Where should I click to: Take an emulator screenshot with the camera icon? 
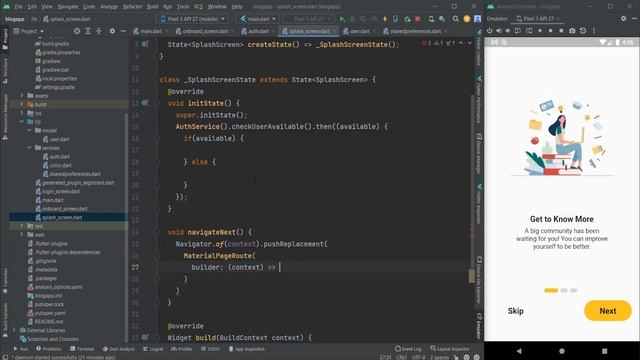coord(572,31)
